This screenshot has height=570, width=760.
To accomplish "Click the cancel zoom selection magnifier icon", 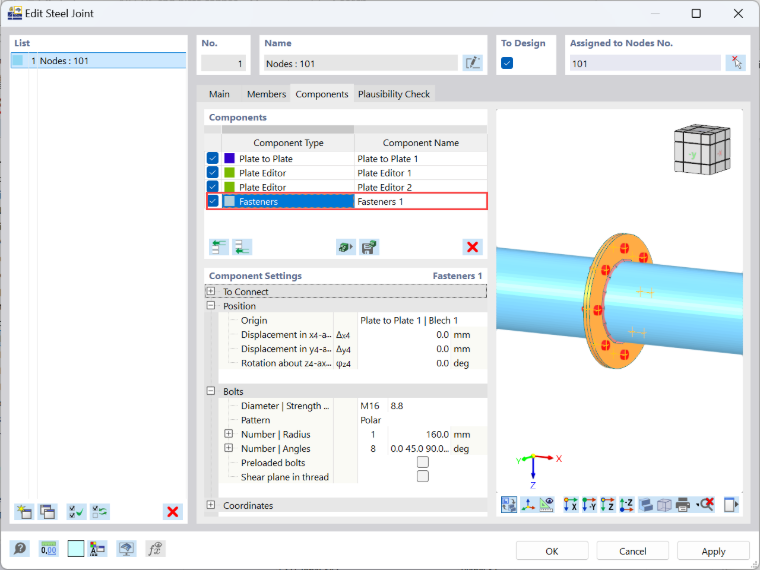I will 705,505.
